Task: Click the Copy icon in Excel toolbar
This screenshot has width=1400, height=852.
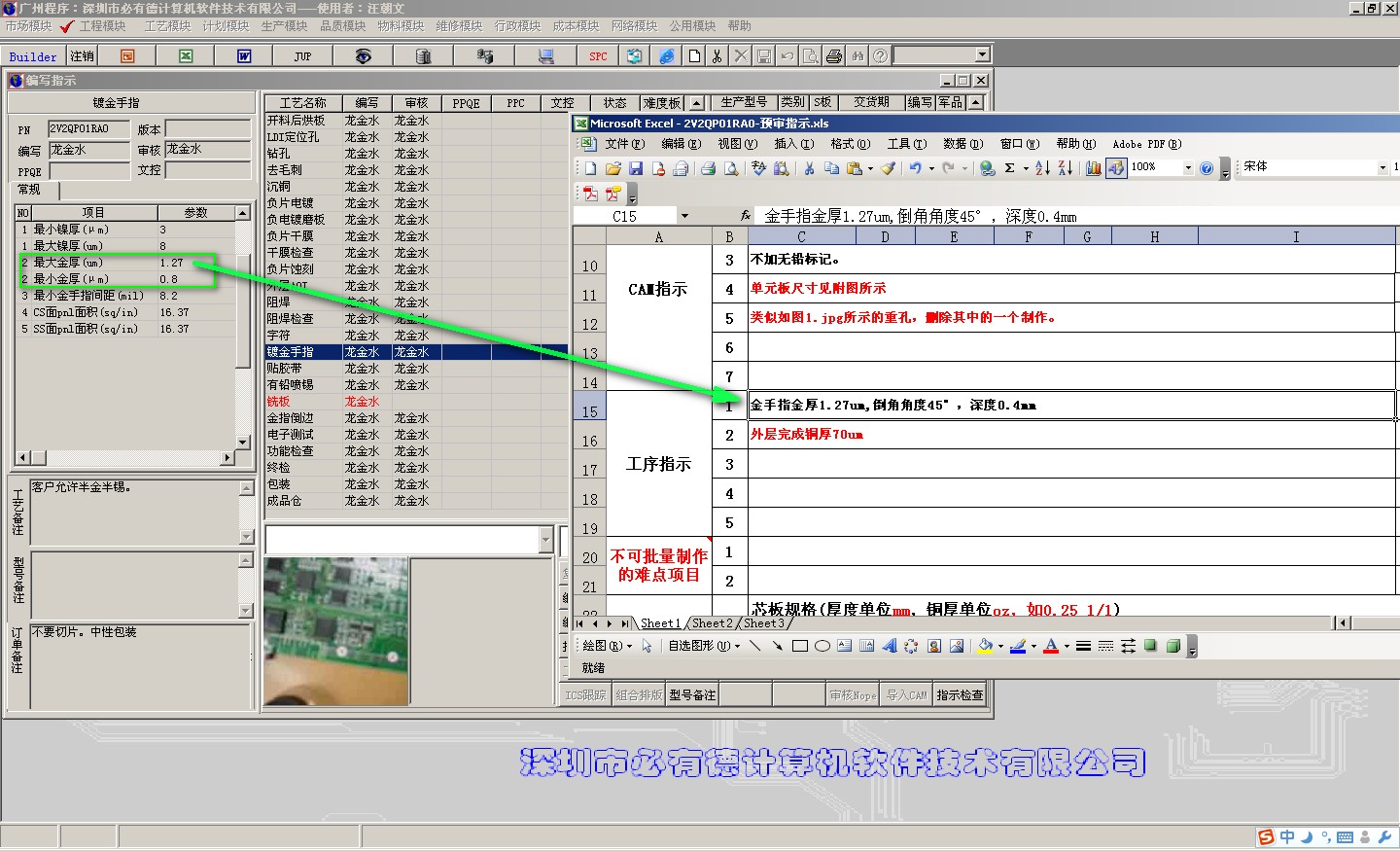Action: 831,168
